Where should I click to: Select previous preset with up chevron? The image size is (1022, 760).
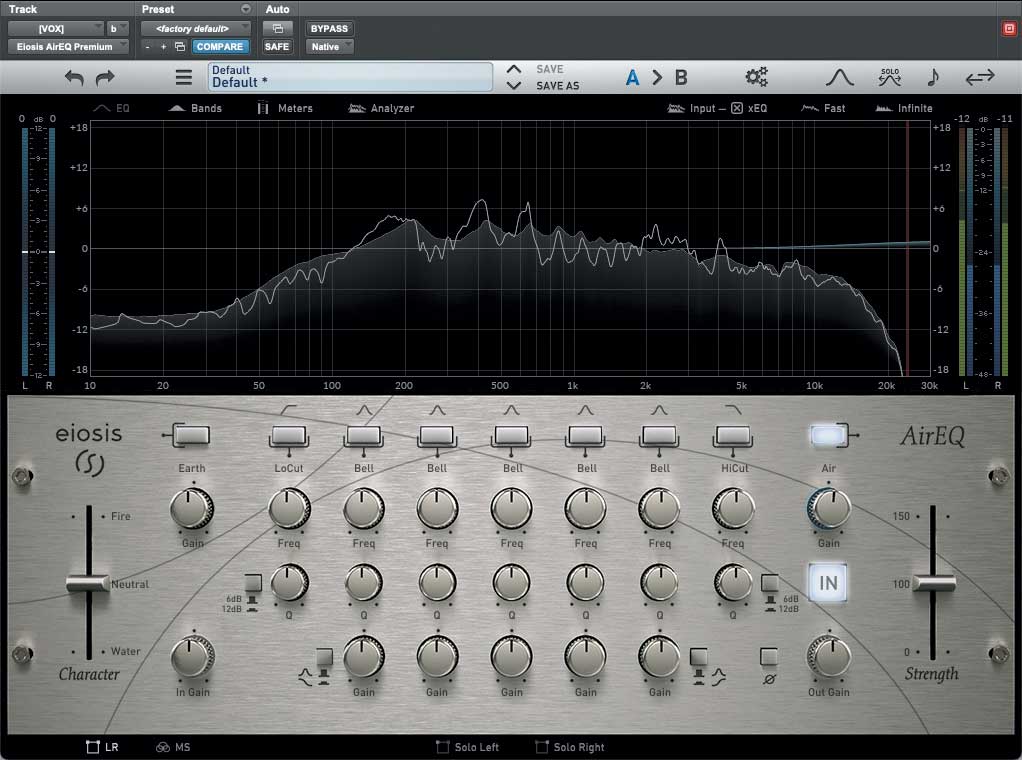coord(514,69)
